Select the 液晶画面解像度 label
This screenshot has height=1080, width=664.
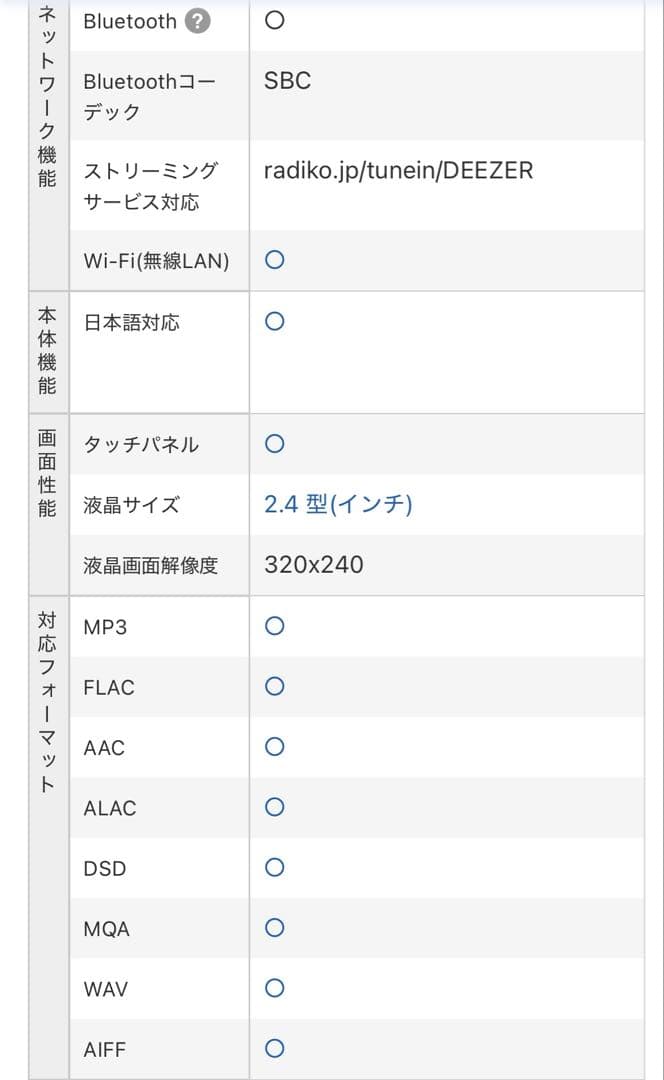click(150, 565)
